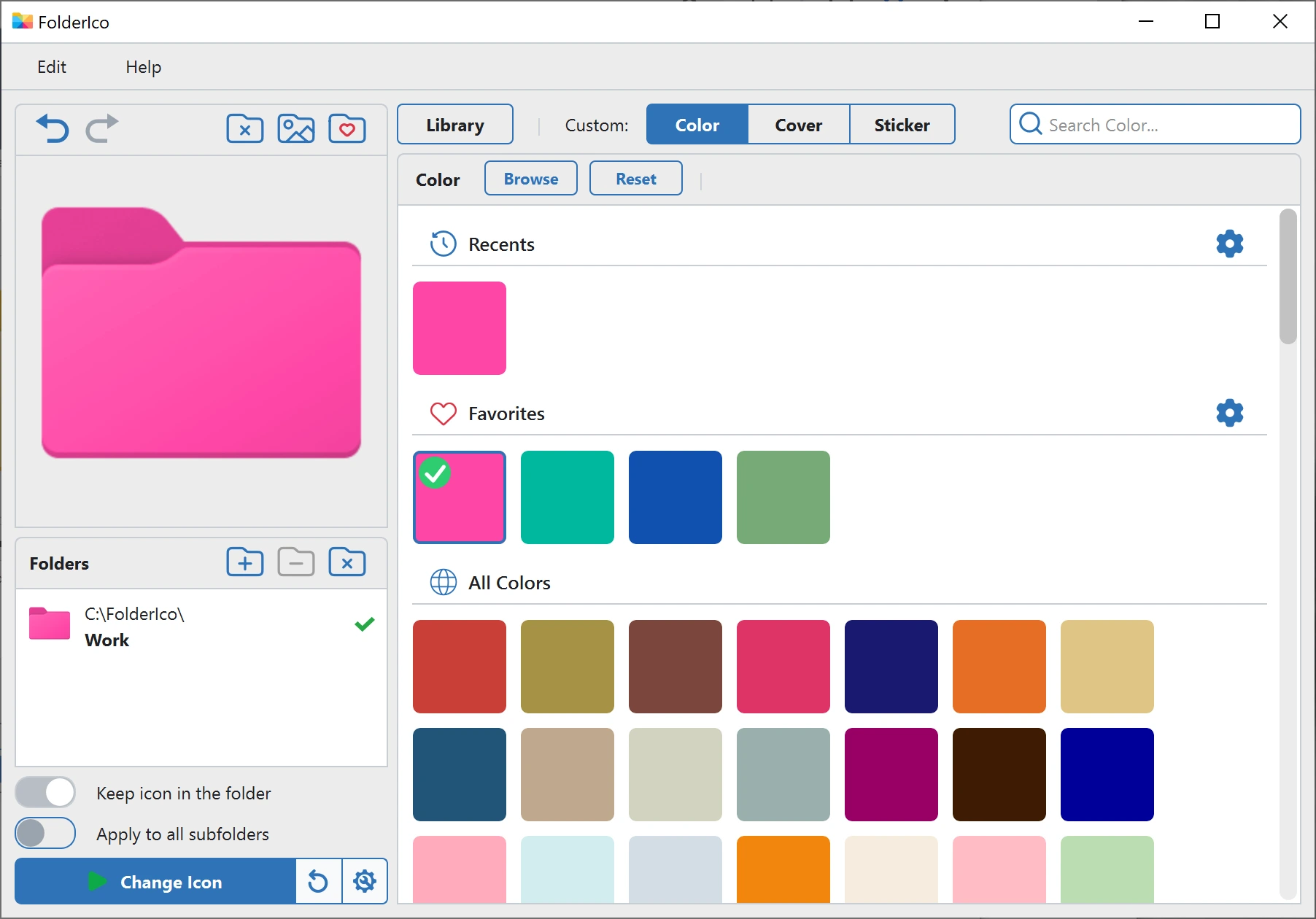Screen dimensions: 1316x919
Task: Click the Favorites heart icon
Action: click(444, 414)
